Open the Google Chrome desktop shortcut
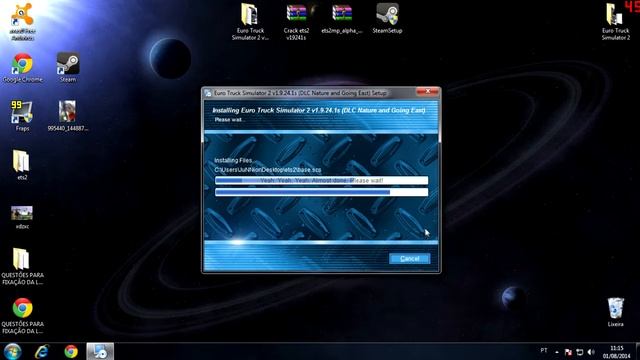The height and width of the screenshot is (360, 640). click(22, 68)
